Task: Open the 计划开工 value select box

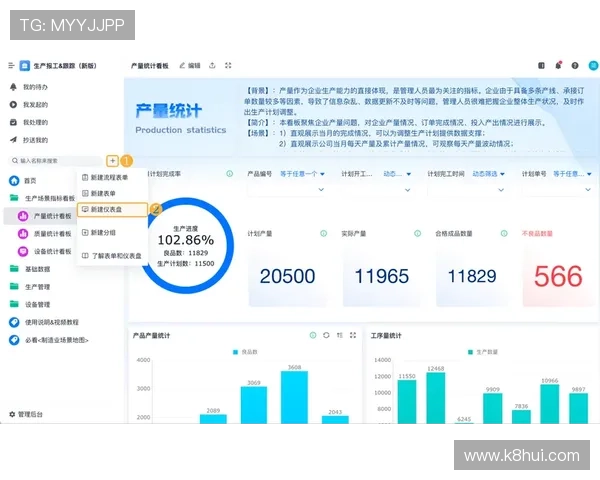Action: tap(377, 190)
